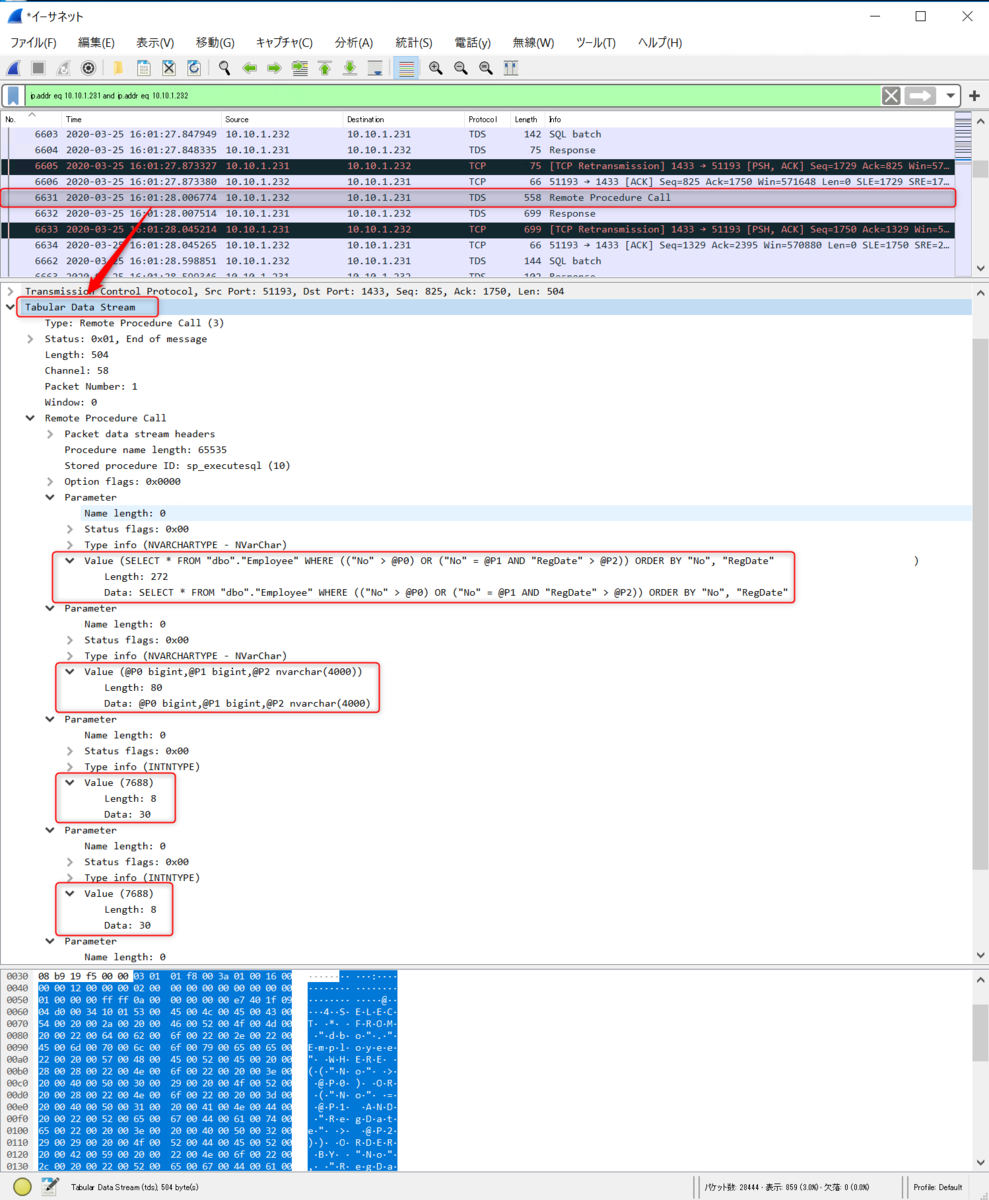
Task: Zoom in on the packet list text
Action: (x=435, y=68)
